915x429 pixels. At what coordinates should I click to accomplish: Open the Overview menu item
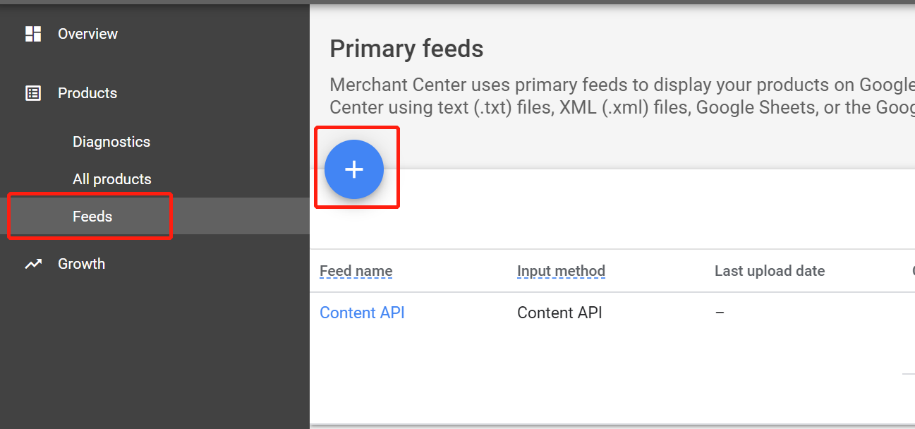[88, 34]
